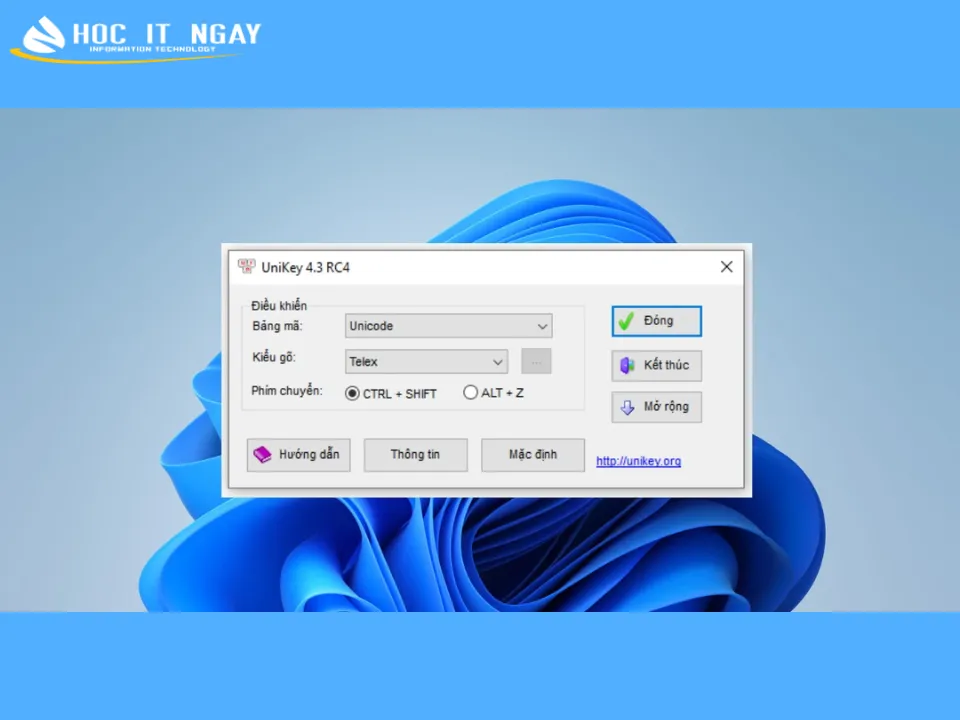Open the Thông tin info button
960x720 pixels.
[x=416, y=455]
